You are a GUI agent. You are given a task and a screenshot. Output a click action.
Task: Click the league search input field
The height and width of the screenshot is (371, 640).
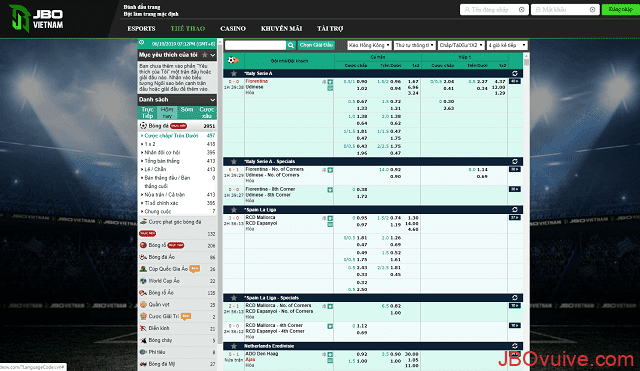click(256, 45)
